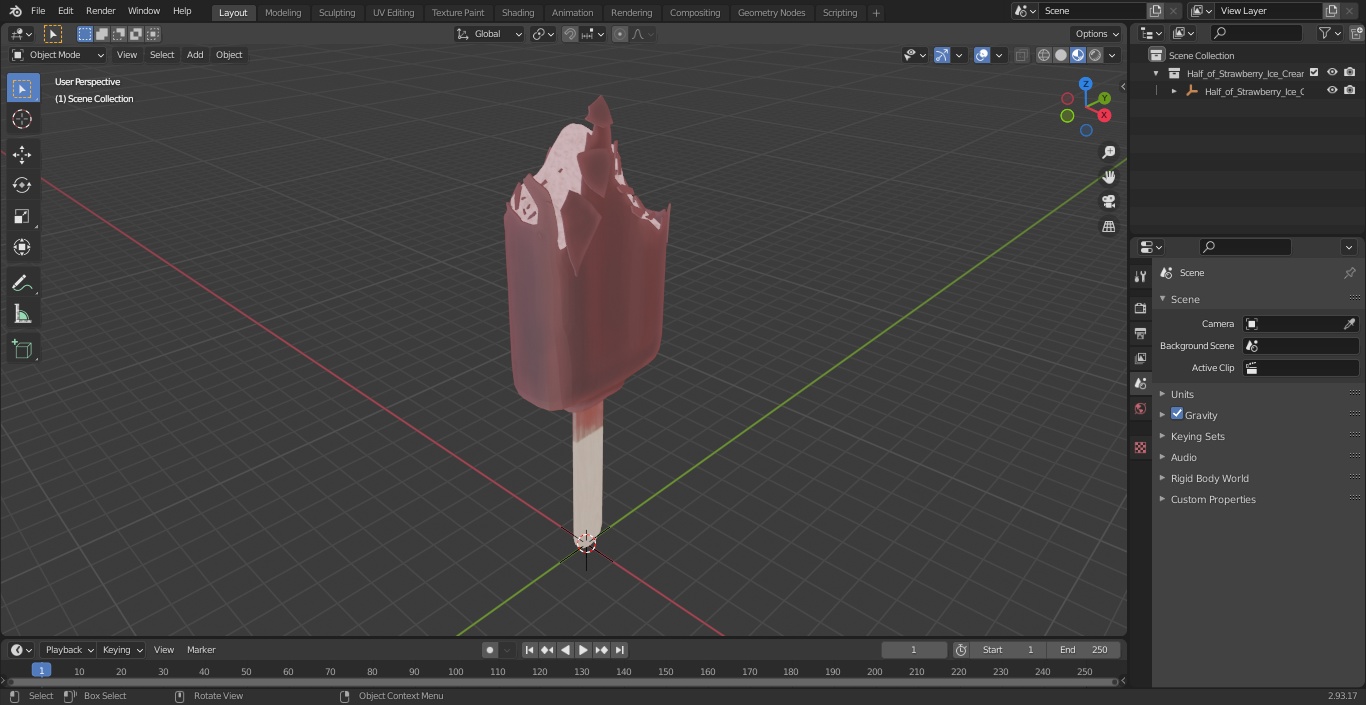Hide Half_of_Strawberry_Ice_Crear collection in viewport
This screenshot has height=705, width=1366.
pos(1332,72)
